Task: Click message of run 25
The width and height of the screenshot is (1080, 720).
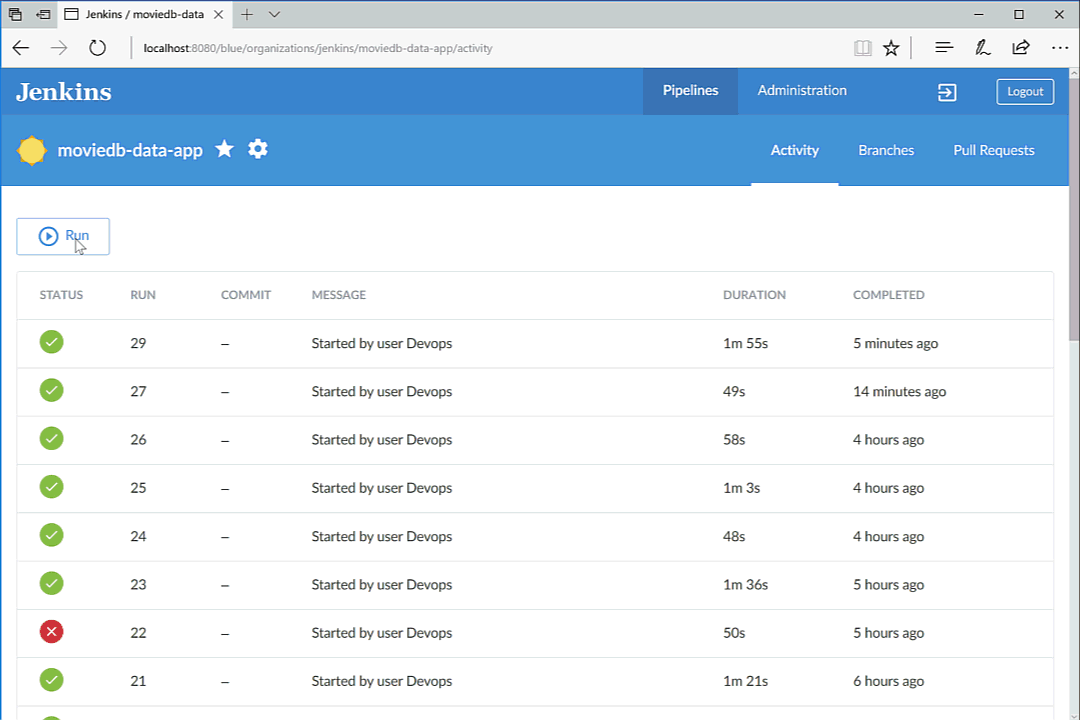Action: pyautogui.click(x=382, y=488)
